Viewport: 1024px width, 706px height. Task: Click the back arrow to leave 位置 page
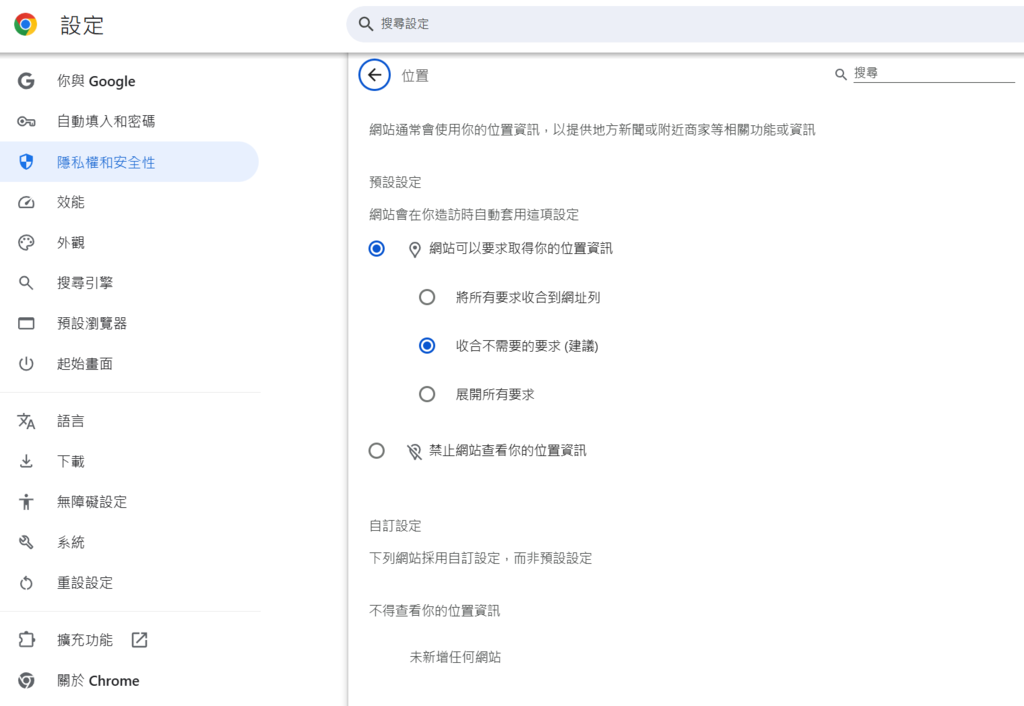coord(374,75)
